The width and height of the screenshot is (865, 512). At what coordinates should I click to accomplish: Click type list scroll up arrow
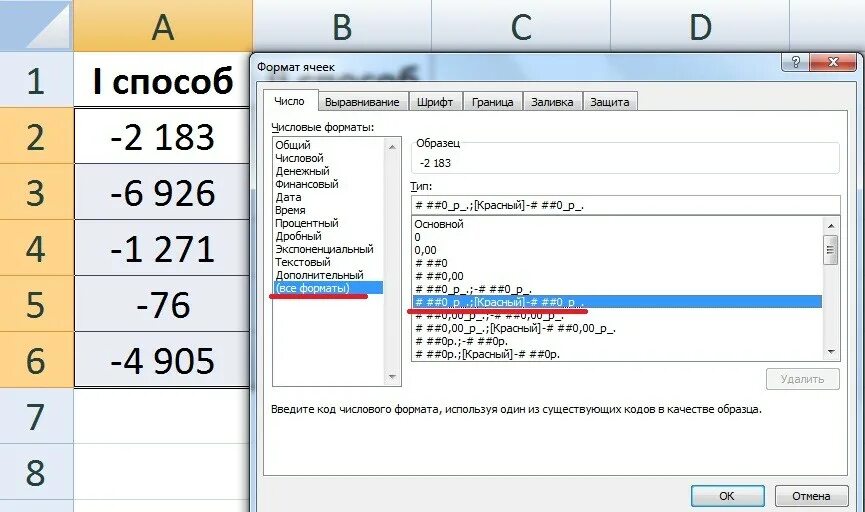[x=831, y=226]
